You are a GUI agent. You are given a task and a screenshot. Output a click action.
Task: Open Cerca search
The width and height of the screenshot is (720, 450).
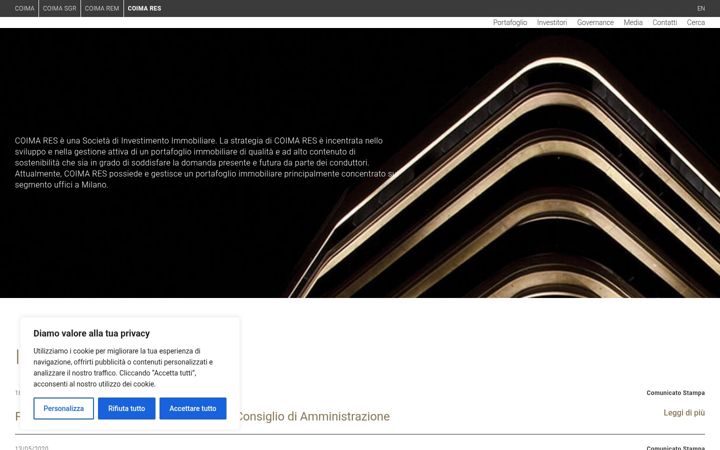[x=696, y=22]
